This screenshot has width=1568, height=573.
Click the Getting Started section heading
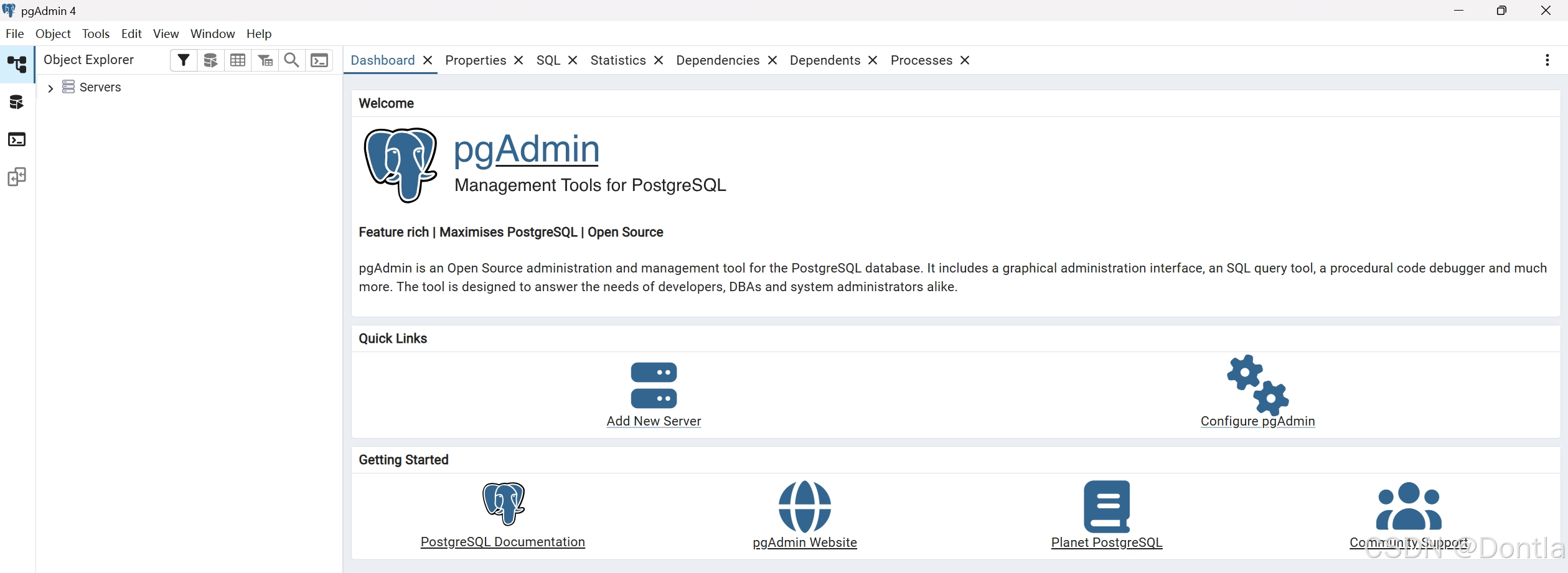(403, 460)
